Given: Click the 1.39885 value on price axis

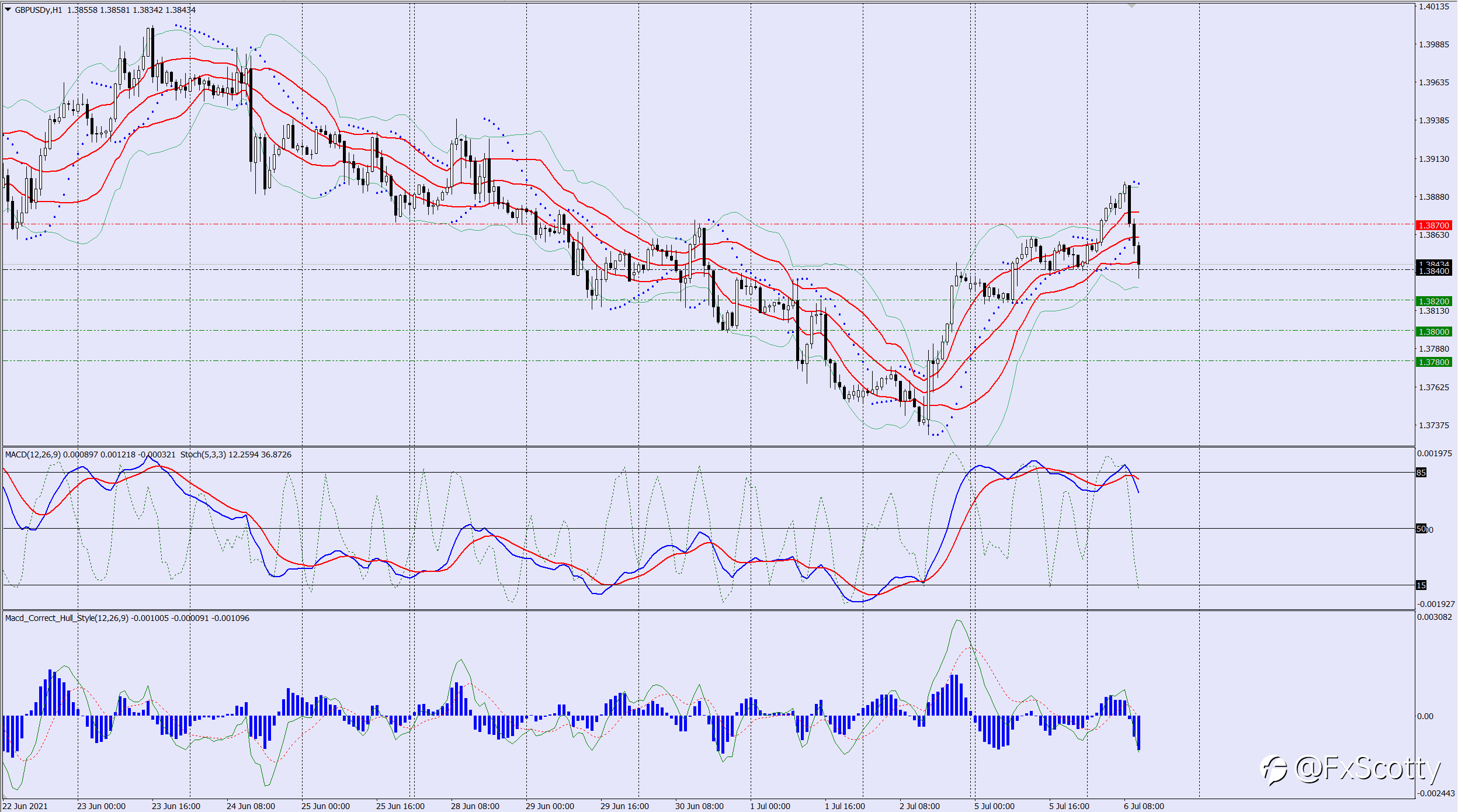Looking at the screenshot, I should pos(1434,44).
